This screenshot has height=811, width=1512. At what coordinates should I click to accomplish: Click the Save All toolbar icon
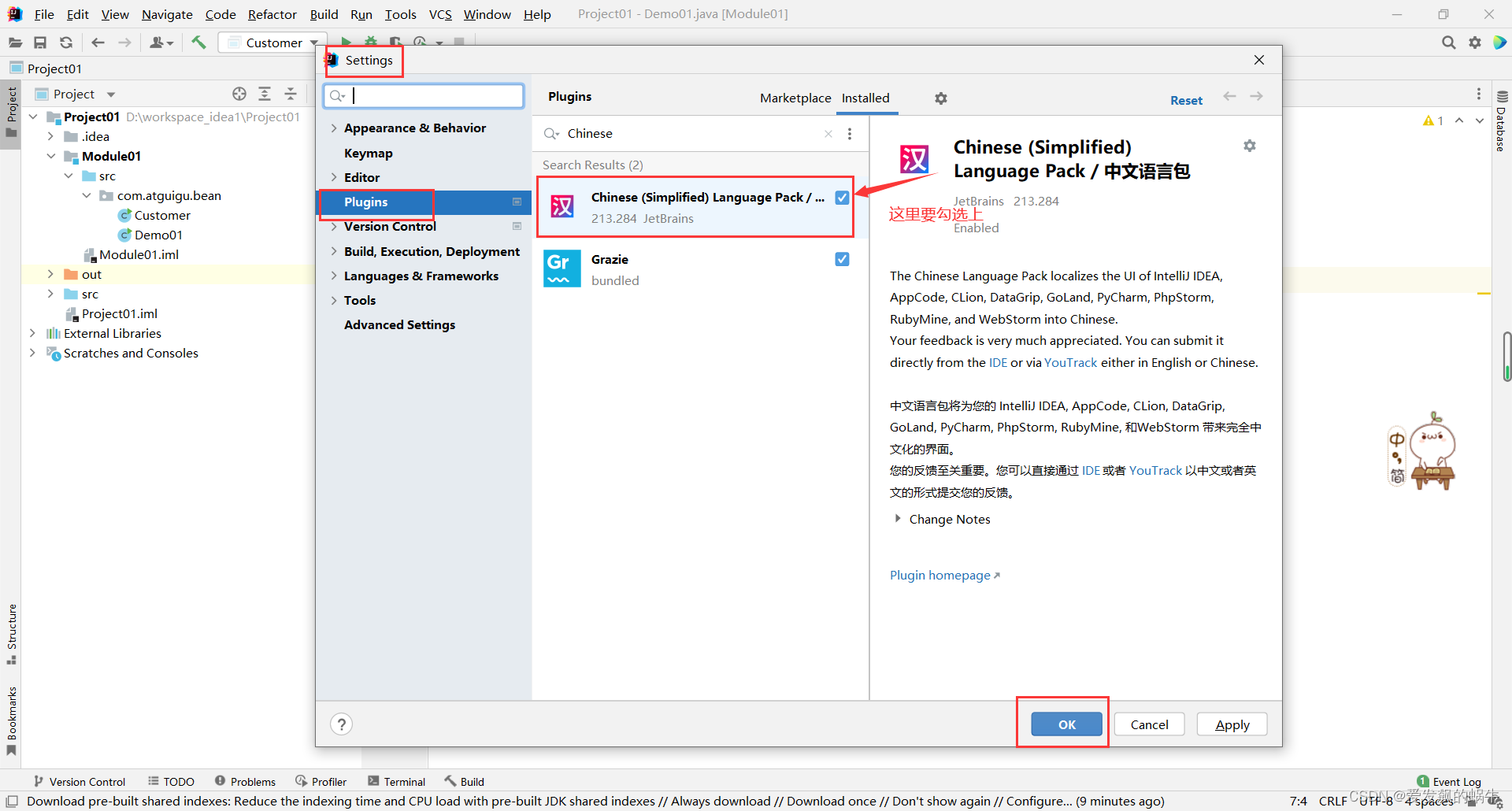tap(40, 43)
